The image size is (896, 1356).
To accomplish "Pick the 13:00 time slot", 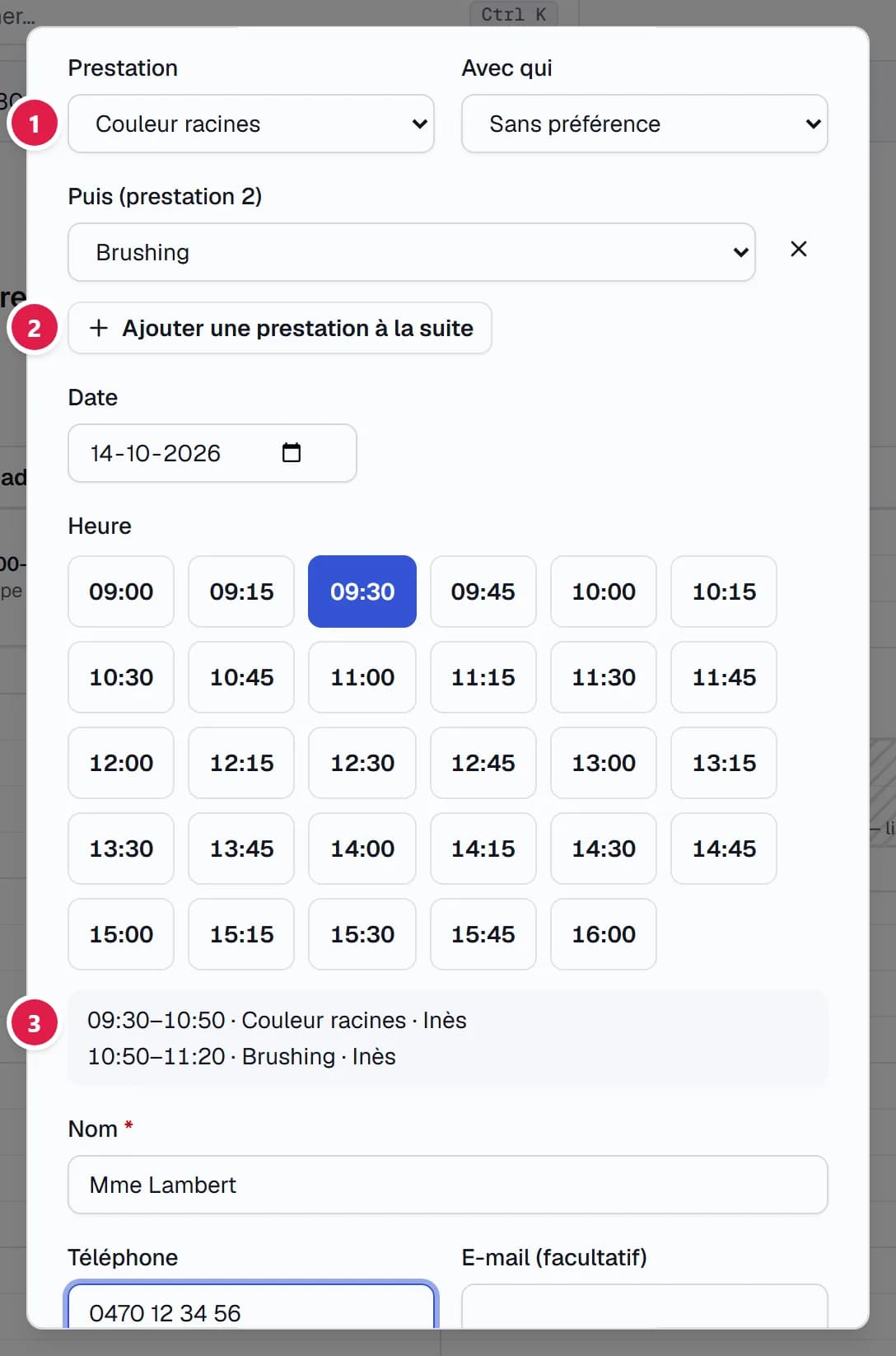I will tap(604, 763).
